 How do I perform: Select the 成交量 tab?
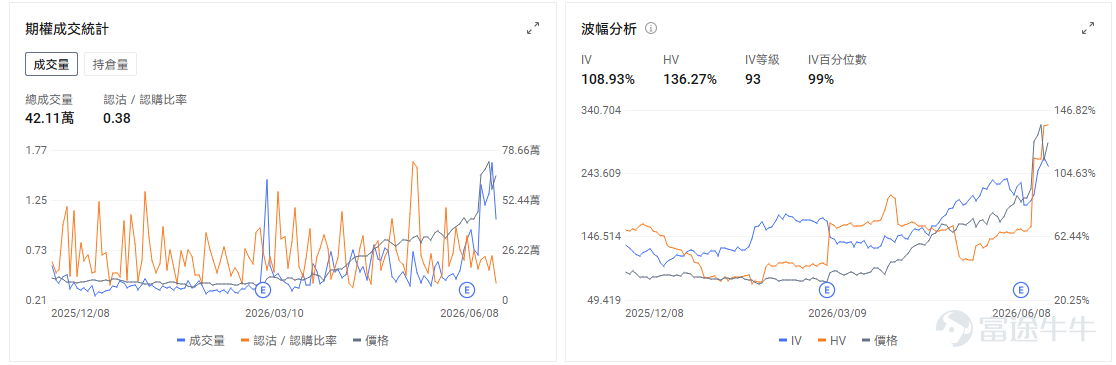pyautogui.click(x=51, y=64)
